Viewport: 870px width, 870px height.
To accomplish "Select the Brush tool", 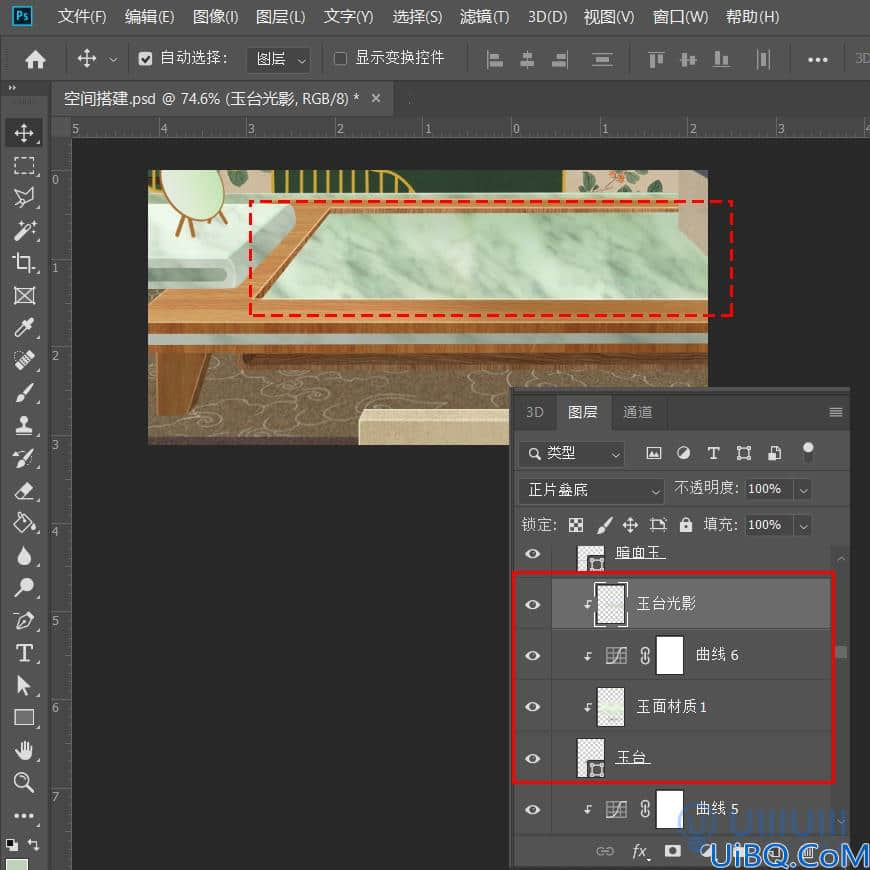I will pyautogui.click(x=24, y=392).
